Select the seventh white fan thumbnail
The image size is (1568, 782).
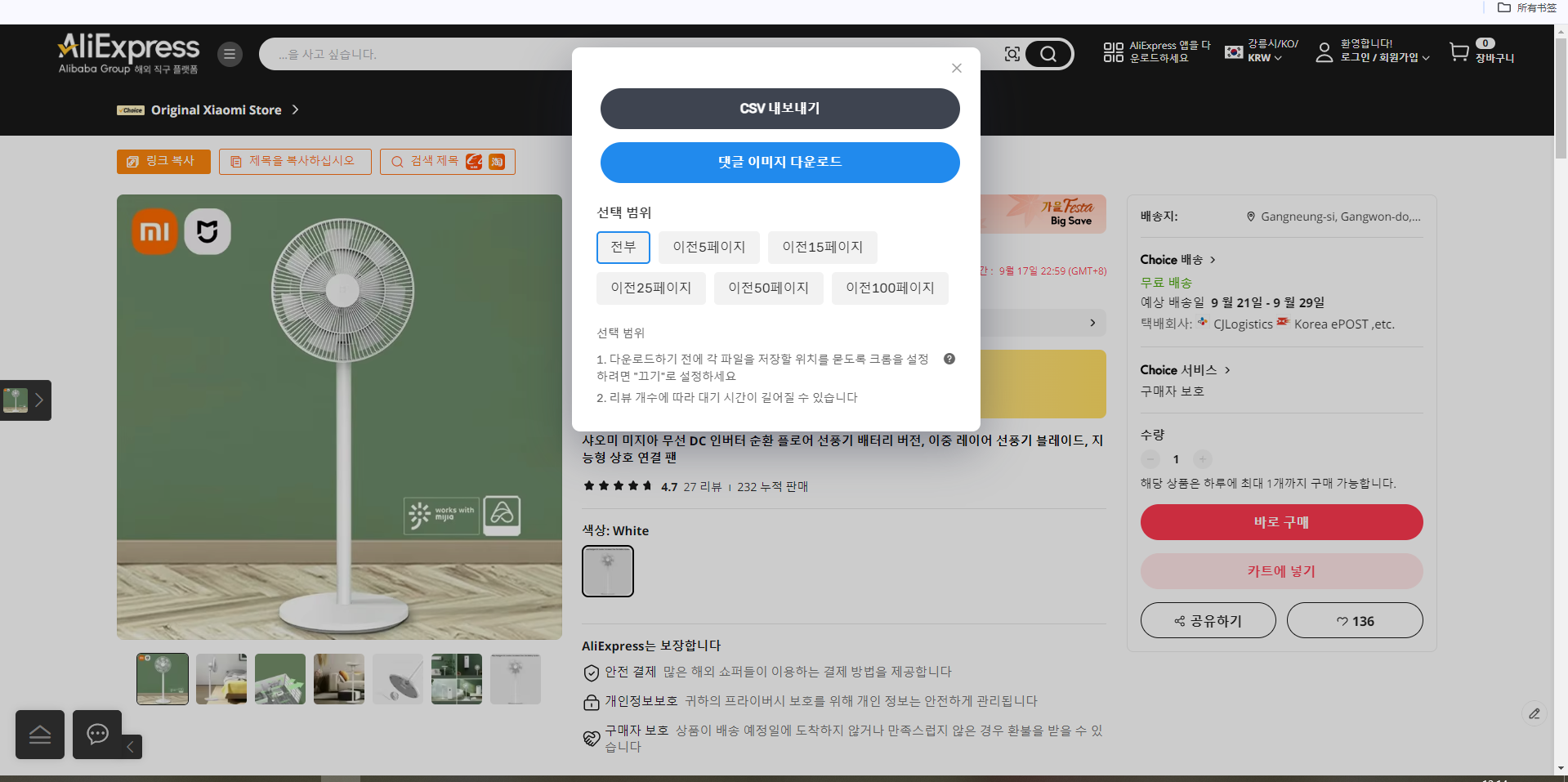[x=516, y=678]
